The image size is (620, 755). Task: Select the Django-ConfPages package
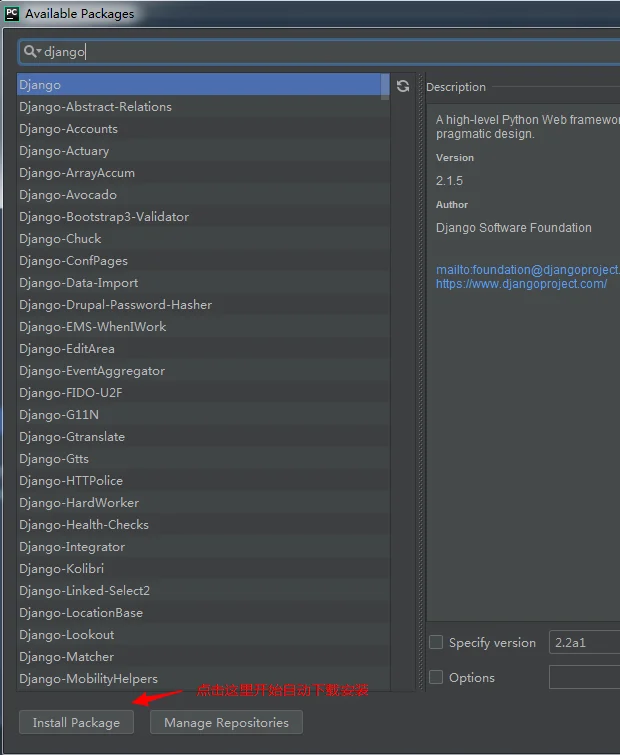(204, 260)
